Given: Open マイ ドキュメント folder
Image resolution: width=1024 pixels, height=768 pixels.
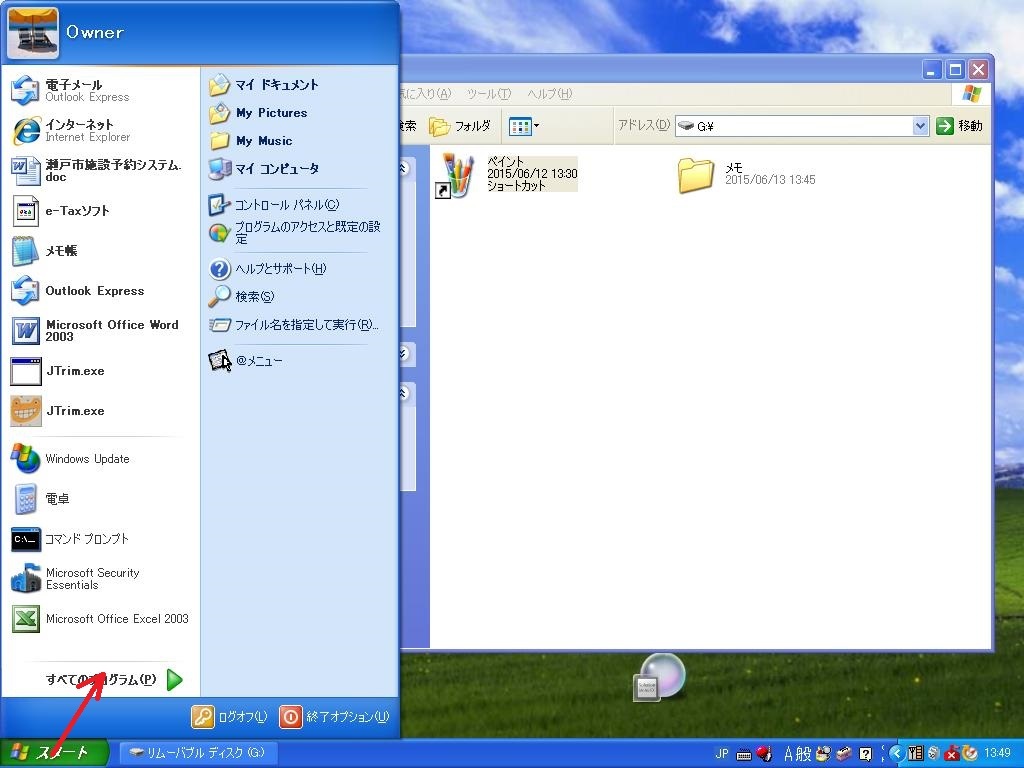Looking at the screenshot, I should (x=298, y=85).
